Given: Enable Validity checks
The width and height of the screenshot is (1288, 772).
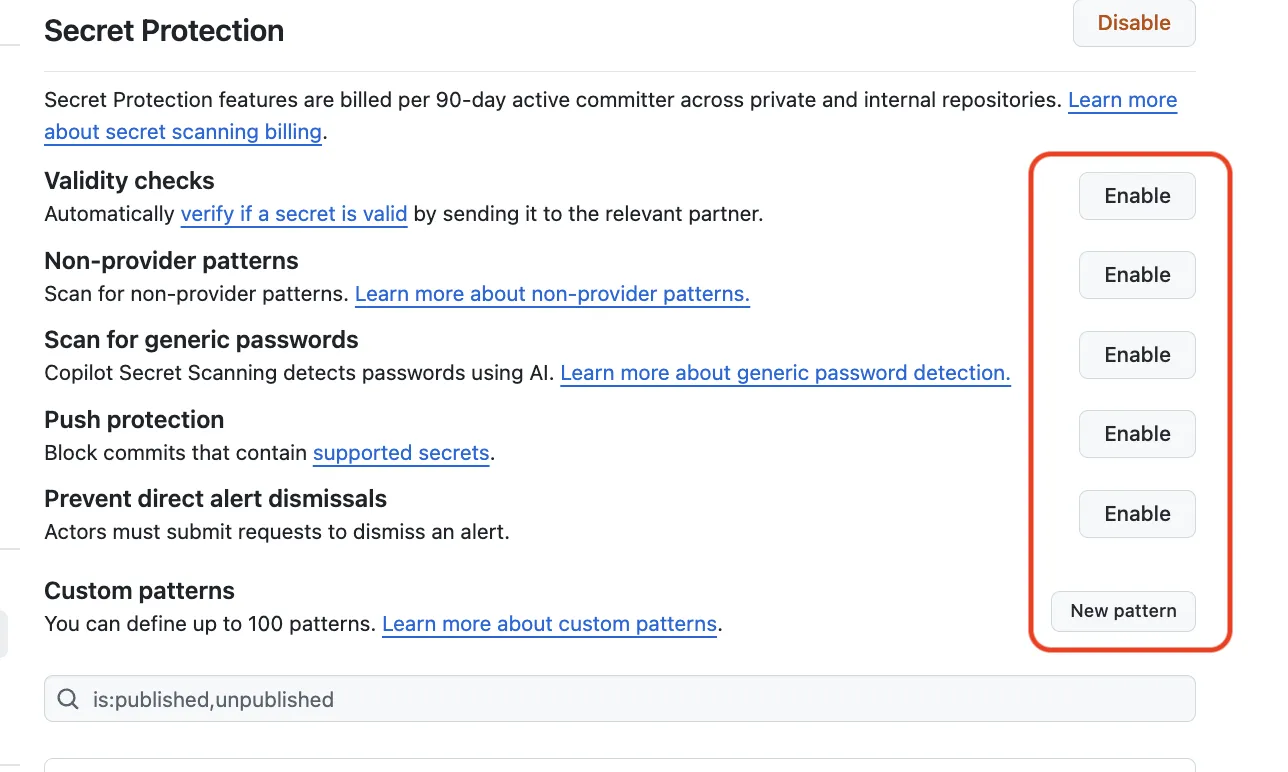Looking at the screenshot, I should coord(1137,196).
